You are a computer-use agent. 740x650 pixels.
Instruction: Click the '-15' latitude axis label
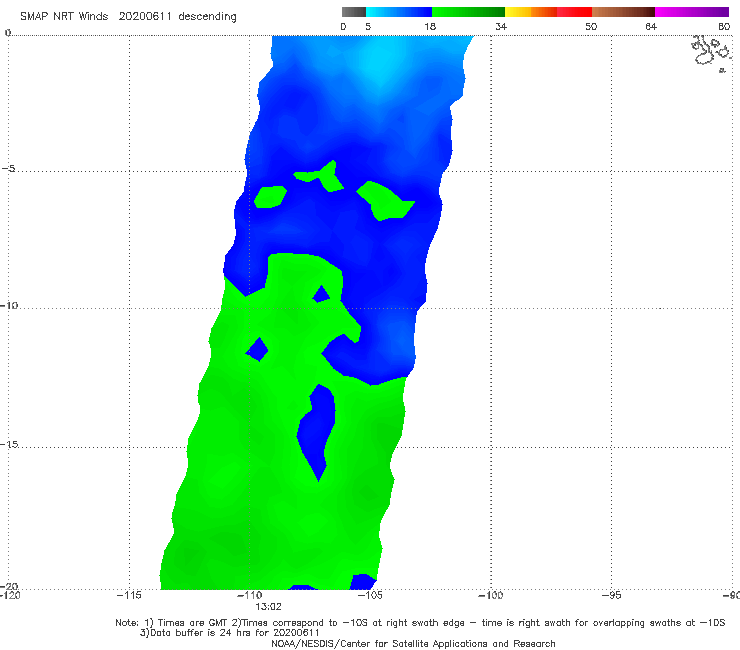click(9, 444)
